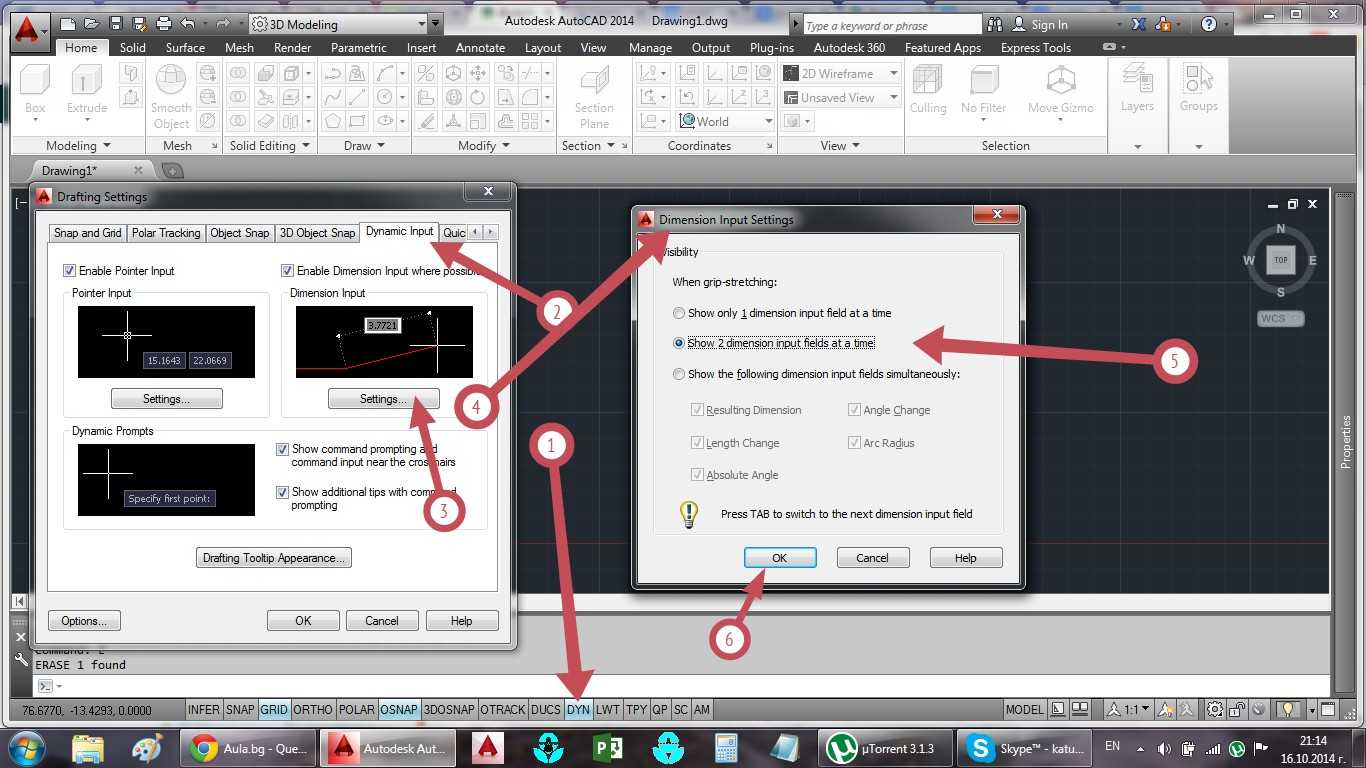This screenshot has height=768, width=1366.
Task: Switch to 3D Object Snap tab
Action: click(x=317, y=233)
